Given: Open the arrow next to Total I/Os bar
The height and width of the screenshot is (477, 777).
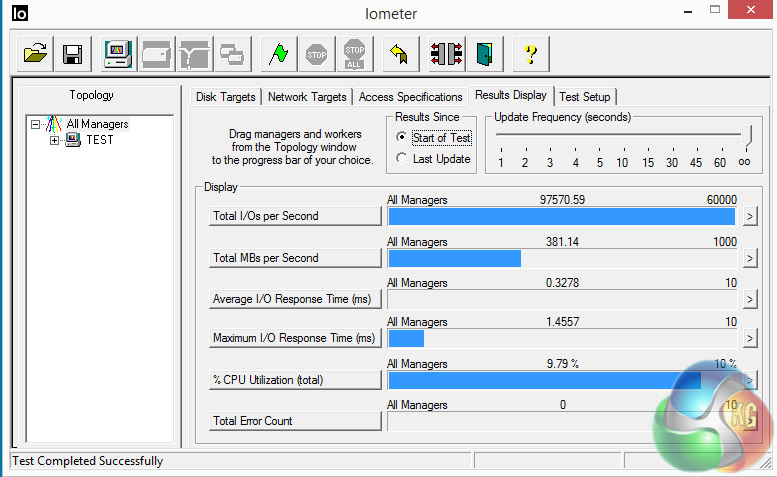Looking at the screenshot, I should (x=750, y=216).
